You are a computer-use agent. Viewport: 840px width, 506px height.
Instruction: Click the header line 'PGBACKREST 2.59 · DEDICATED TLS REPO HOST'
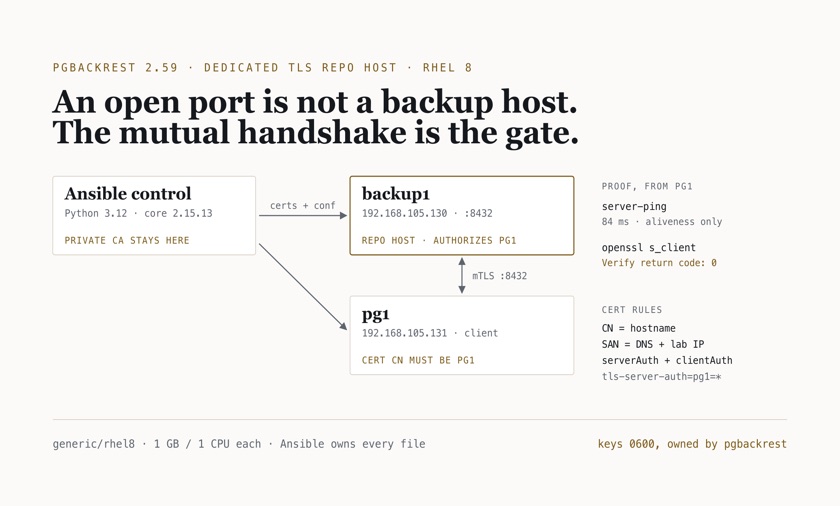pyautogui.click(x=225, y=67)
